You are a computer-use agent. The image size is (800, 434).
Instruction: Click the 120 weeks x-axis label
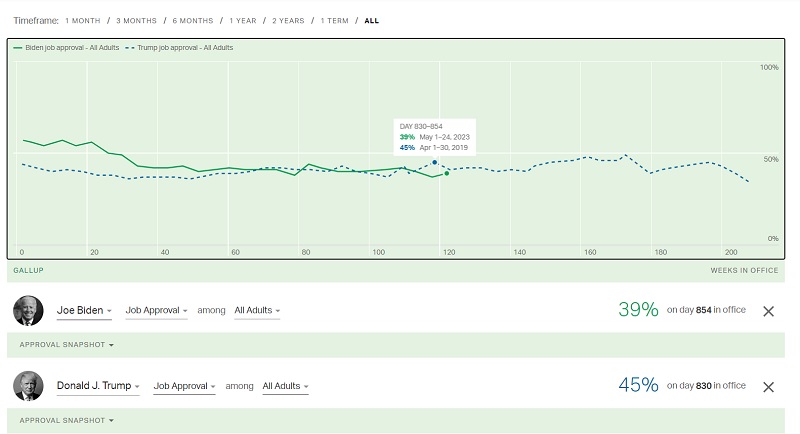click(x=449, y=252)
